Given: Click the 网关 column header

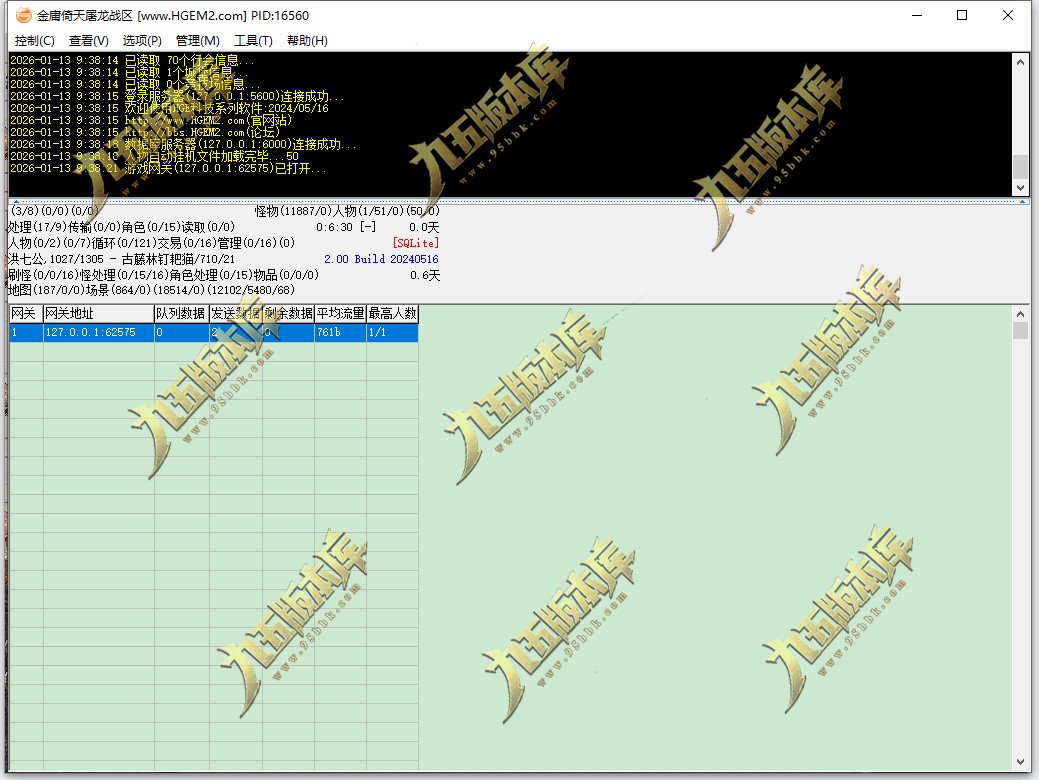Looking at the screenshot, I should [26, 313].
